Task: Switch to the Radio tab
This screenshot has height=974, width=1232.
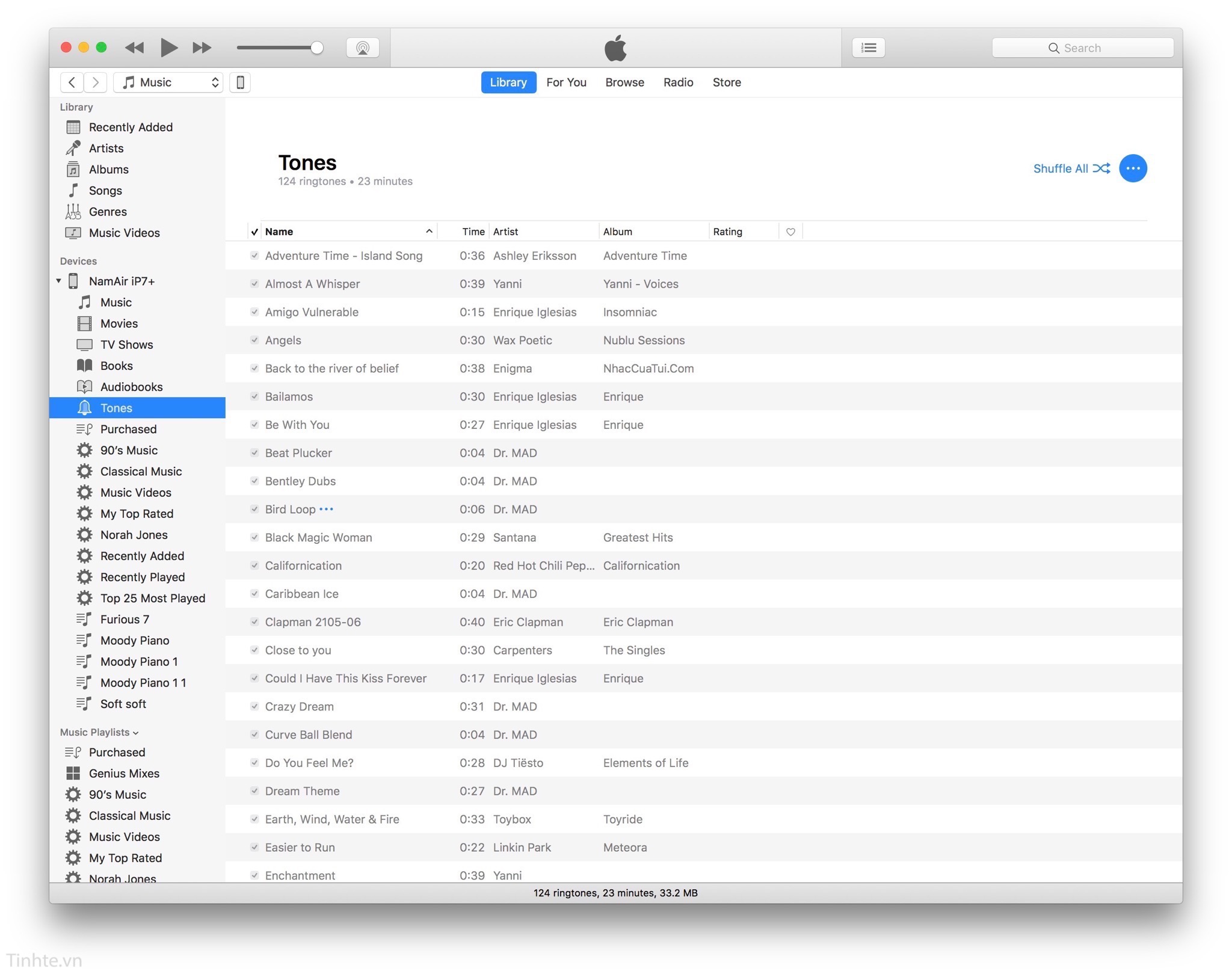Action: [678, 82]
